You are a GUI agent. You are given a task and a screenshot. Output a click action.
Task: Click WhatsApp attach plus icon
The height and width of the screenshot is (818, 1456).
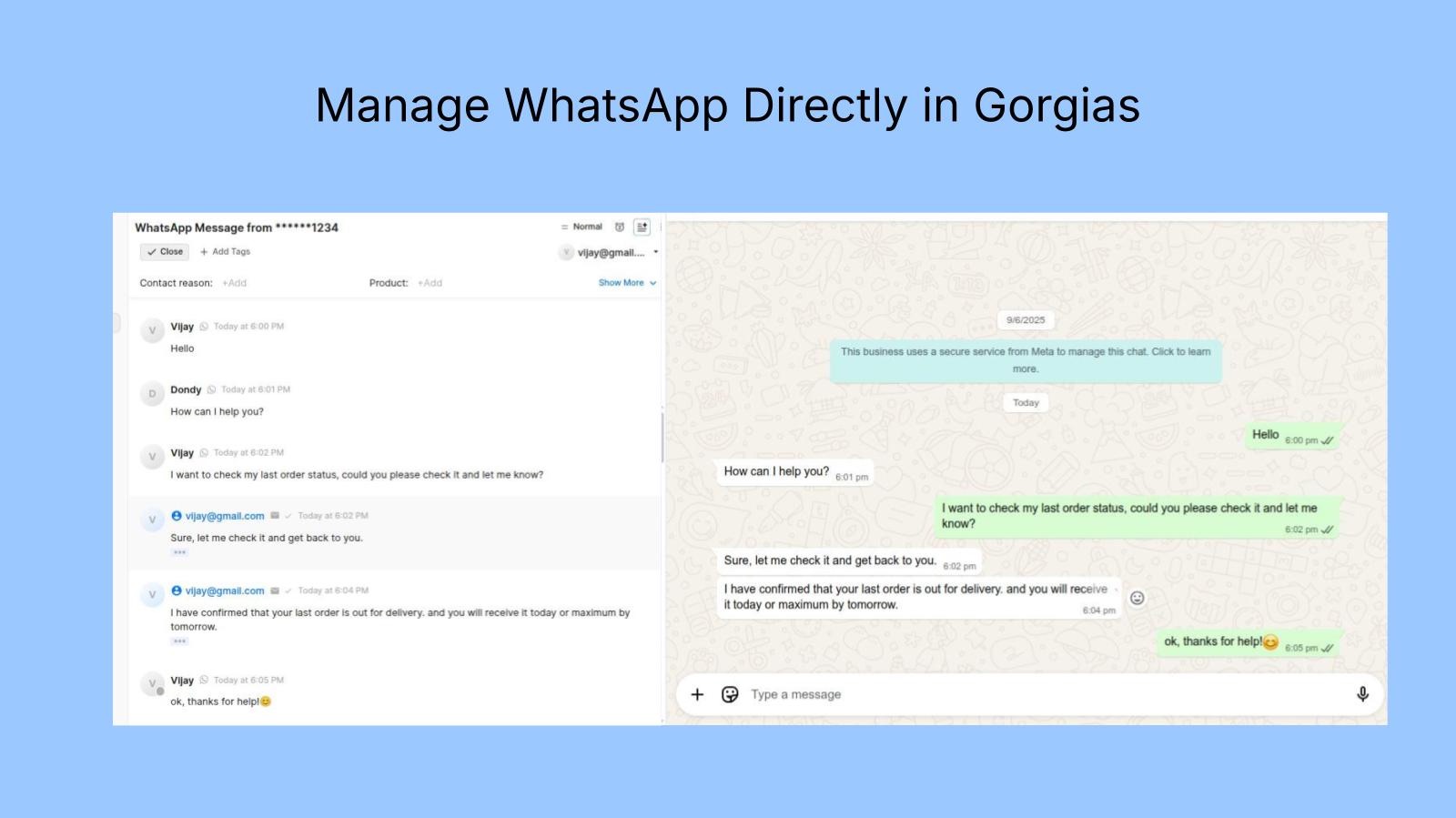tap(697, 694)
